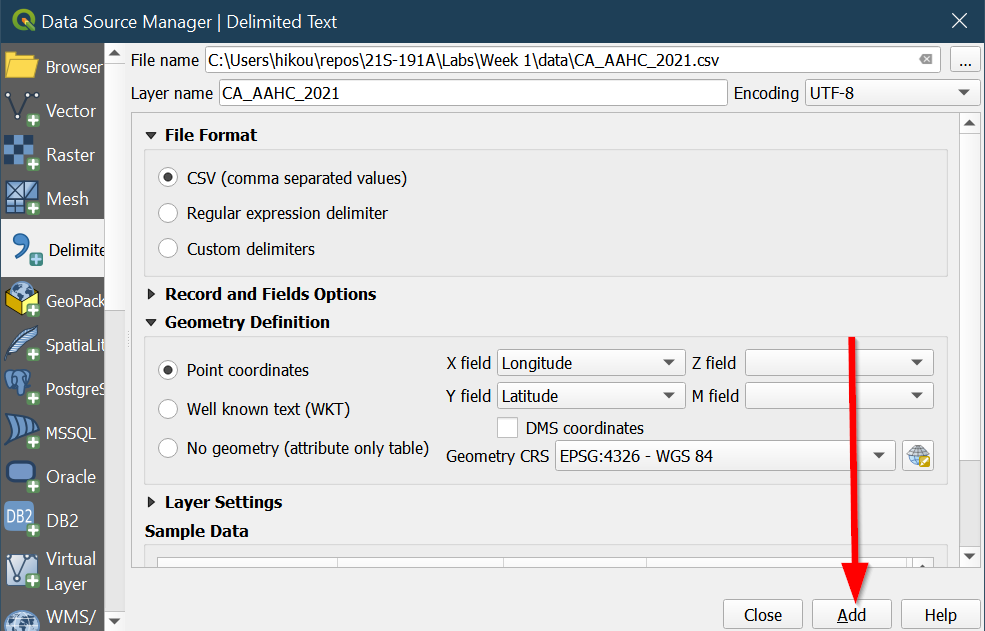985x631 pixels.
Task: Switch to the Oracle tab
Action: click(x=52, y=477)
